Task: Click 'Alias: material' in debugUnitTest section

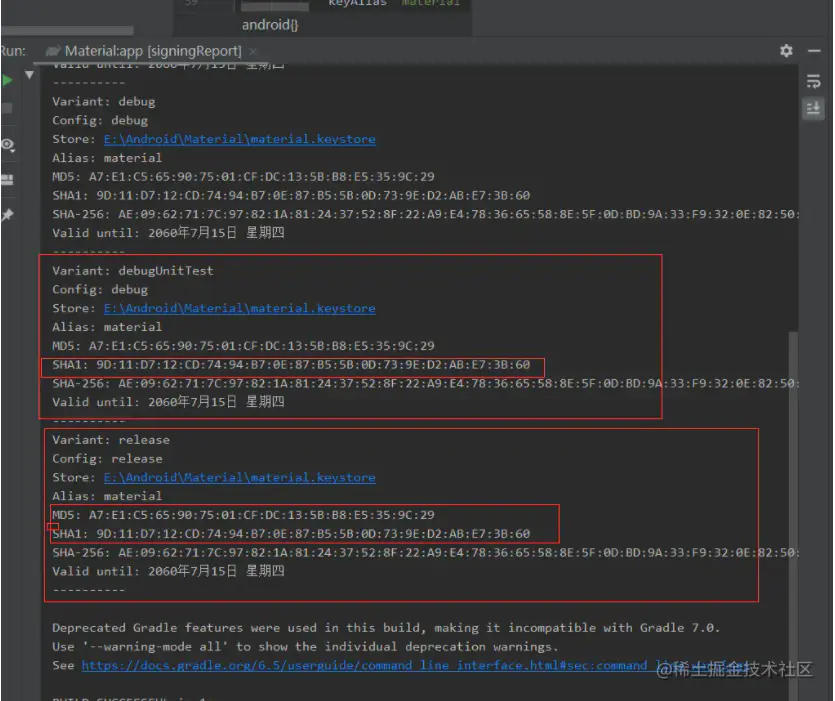Action: point(107,327)
